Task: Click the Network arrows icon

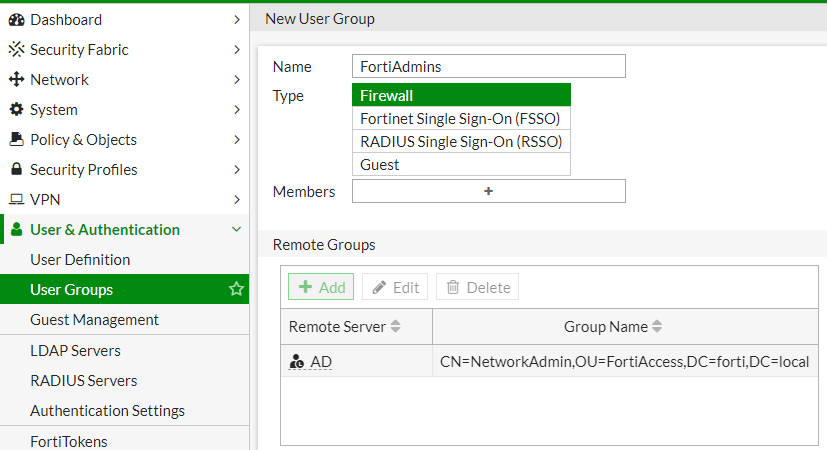Action: coord(16,80)
